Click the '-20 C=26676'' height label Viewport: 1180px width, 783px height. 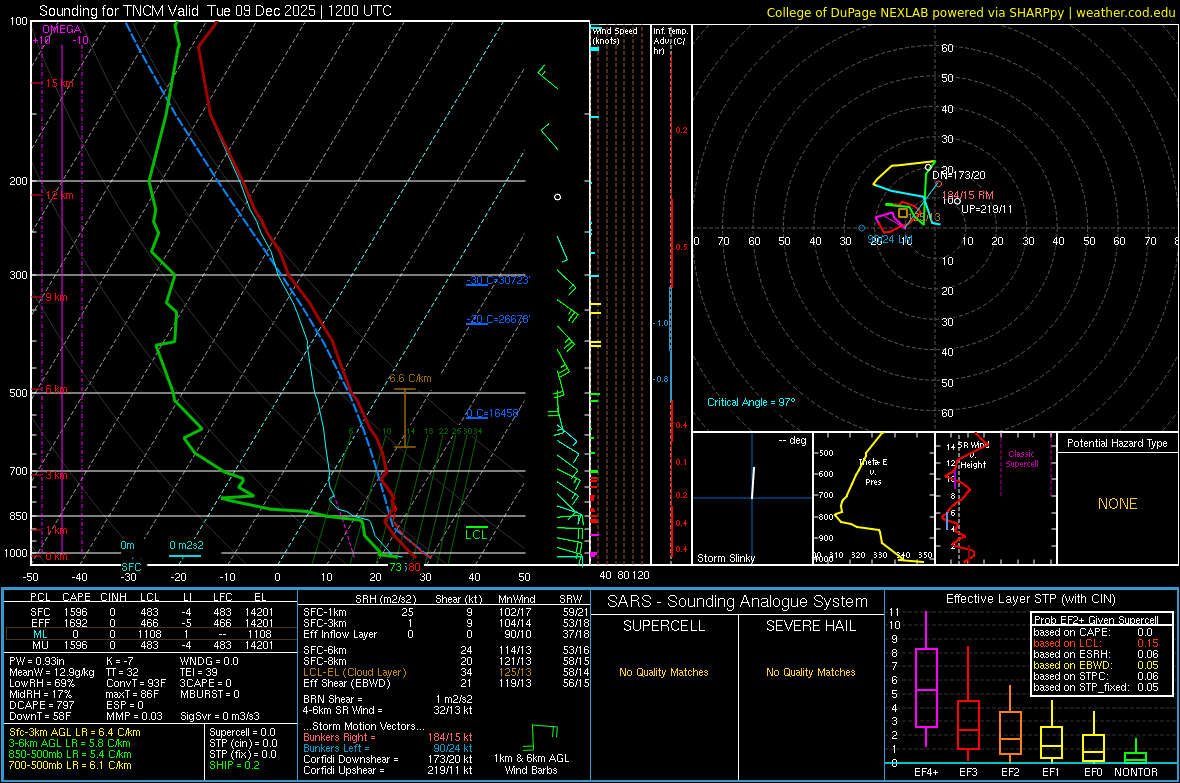(497, 319)
